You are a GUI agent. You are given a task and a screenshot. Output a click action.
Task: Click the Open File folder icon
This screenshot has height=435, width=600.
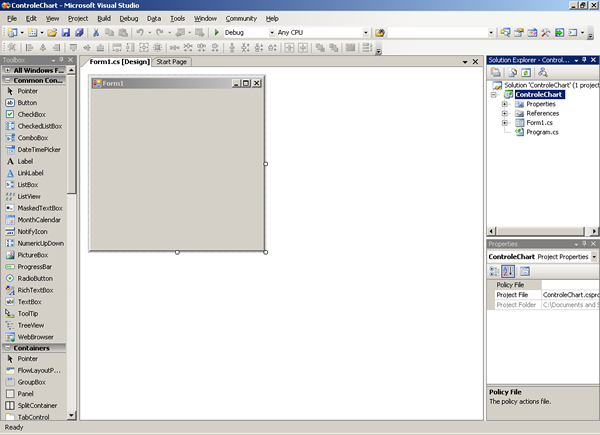click(x=52, y=33)
